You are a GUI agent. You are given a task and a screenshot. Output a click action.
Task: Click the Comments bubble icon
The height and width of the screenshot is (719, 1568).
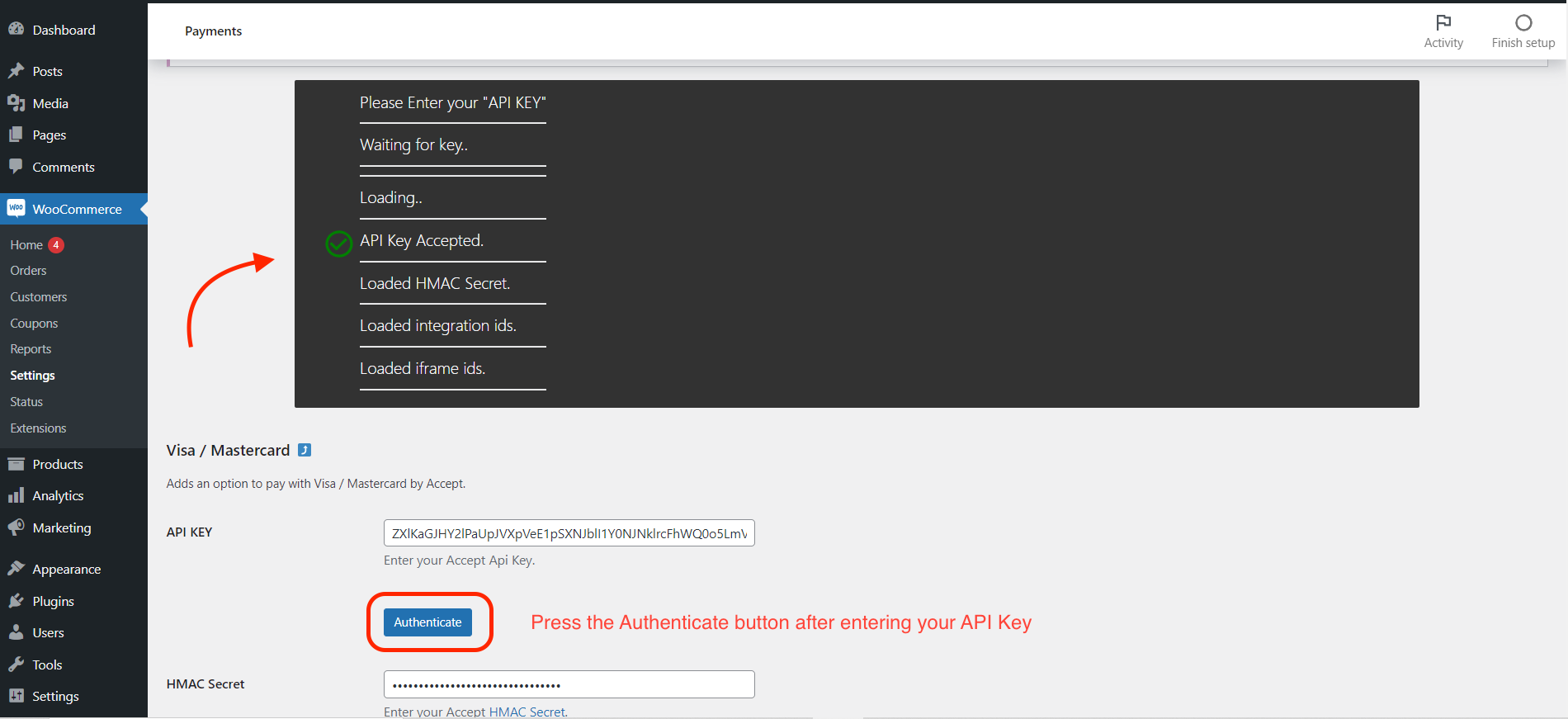pos(16,166)
